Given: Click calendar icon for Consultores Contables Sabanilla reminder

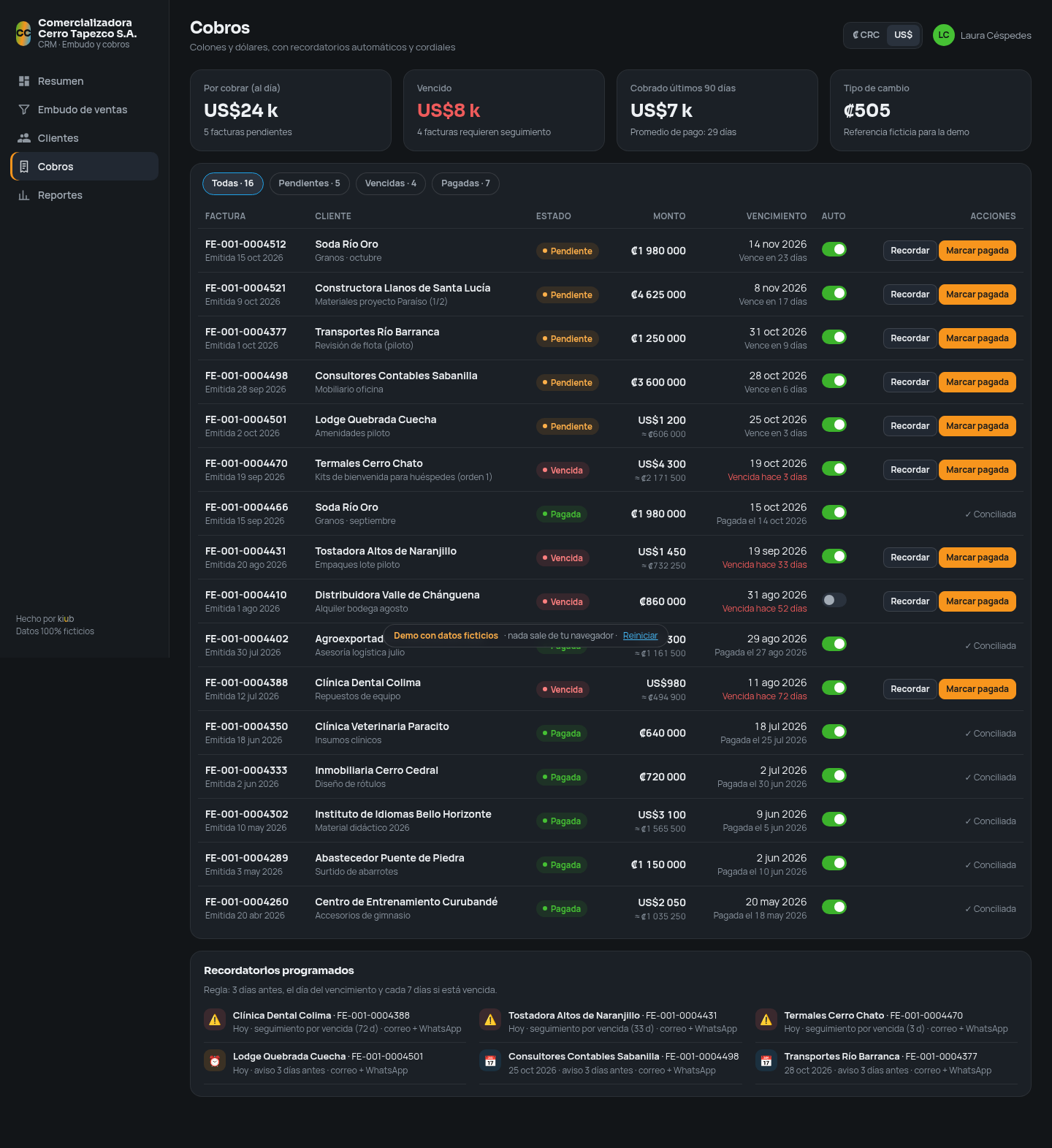Looking at the screenshot, I should (x=490, y=1061).
